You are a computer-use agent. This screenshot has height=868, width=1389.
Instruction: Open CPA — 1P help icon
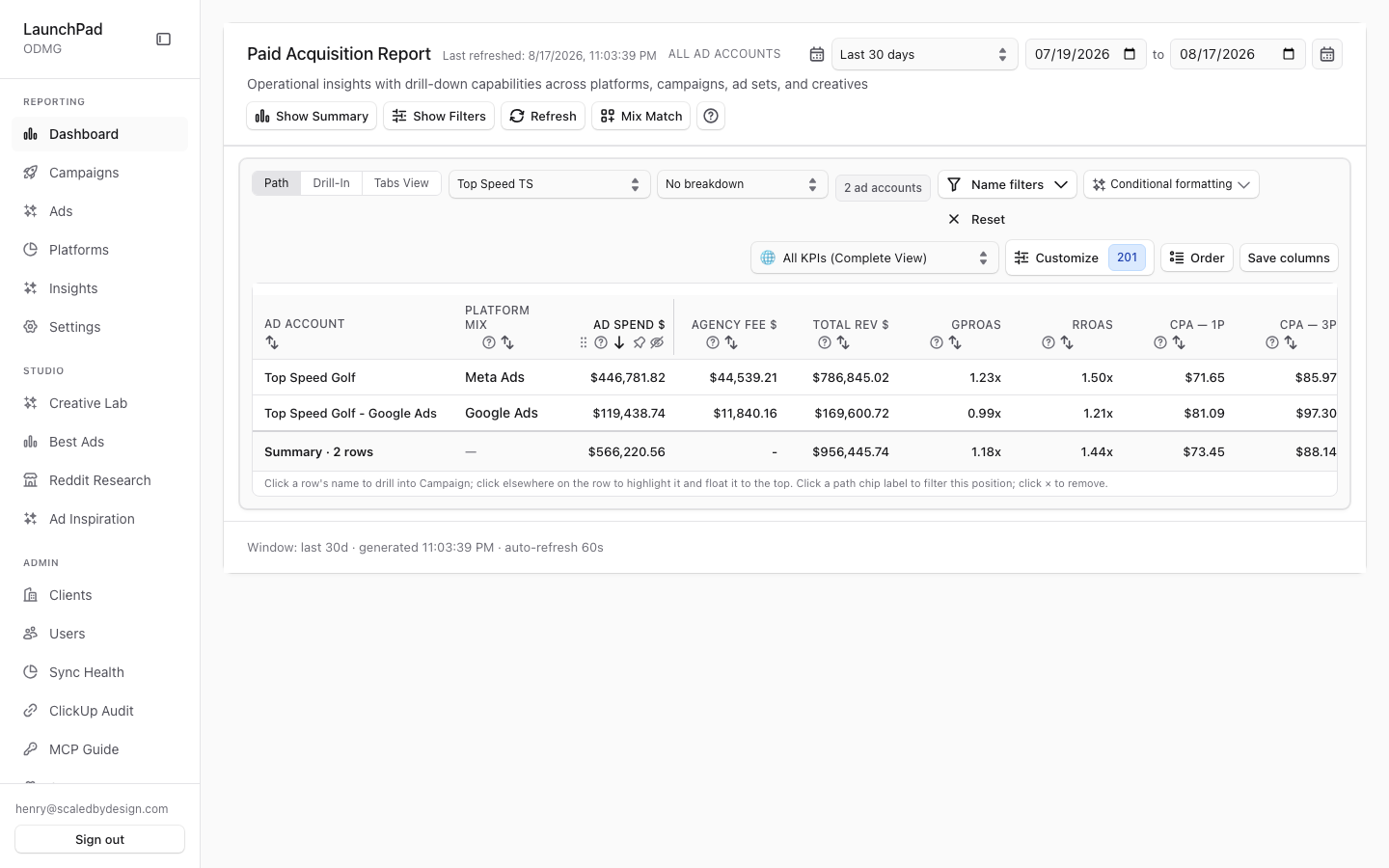[1160, 342]
